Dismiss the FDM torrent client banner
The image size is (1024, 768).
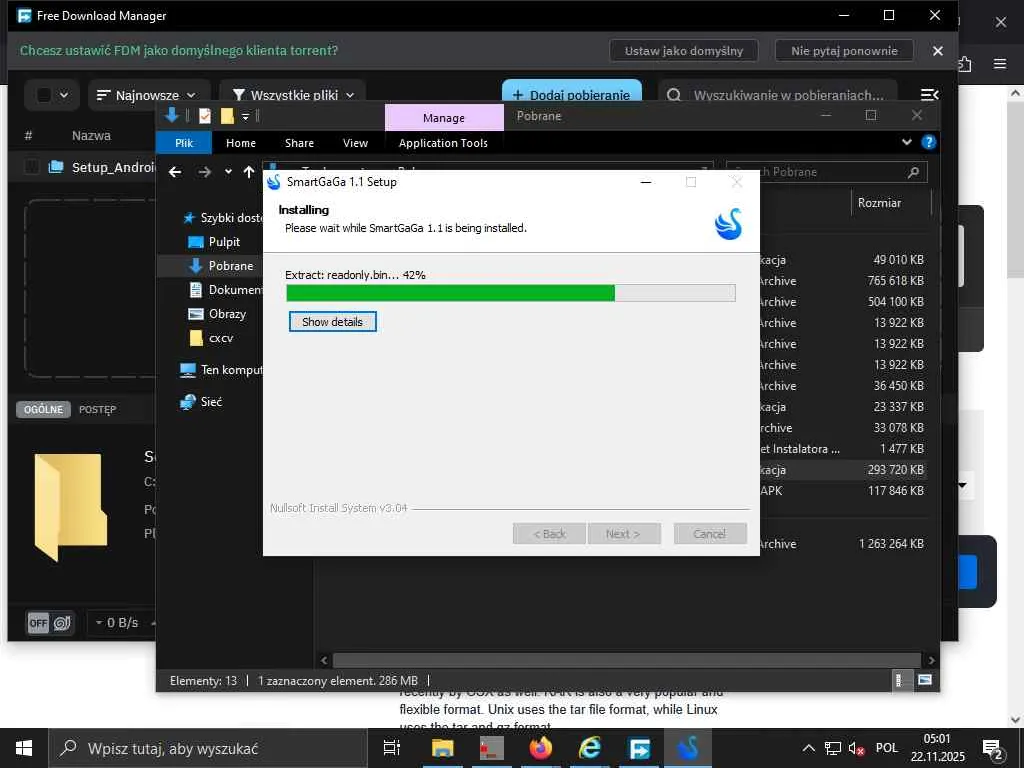click(x=938, y=50)
